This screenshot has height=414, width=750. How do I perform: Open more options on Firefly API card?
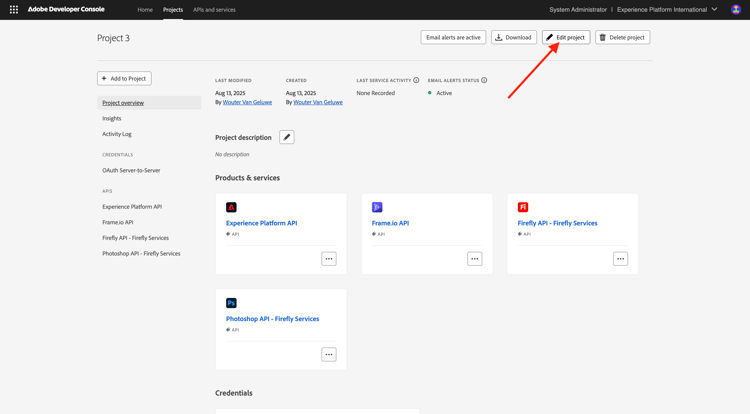(x=620, y=259)
